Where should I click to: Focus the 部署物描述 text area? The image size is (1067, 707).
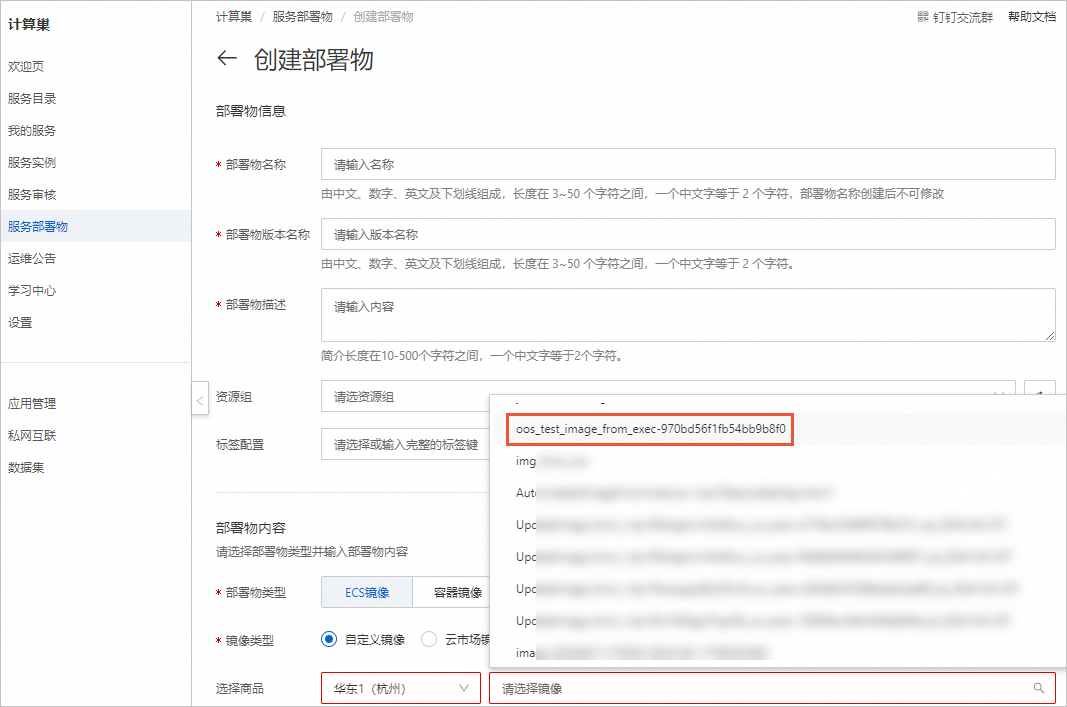[x=687, y=315]
